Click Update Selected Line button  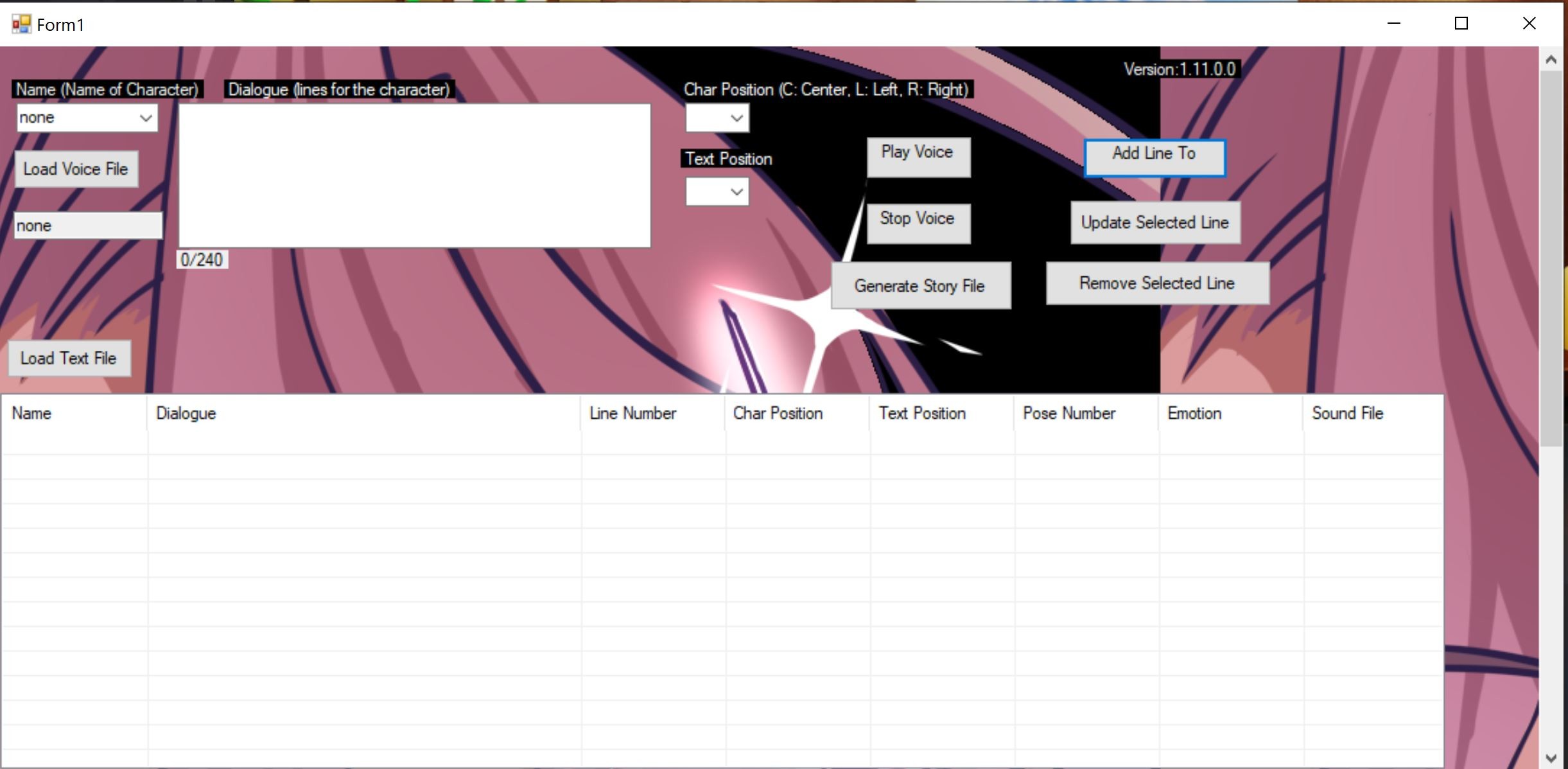[1154, 223]
